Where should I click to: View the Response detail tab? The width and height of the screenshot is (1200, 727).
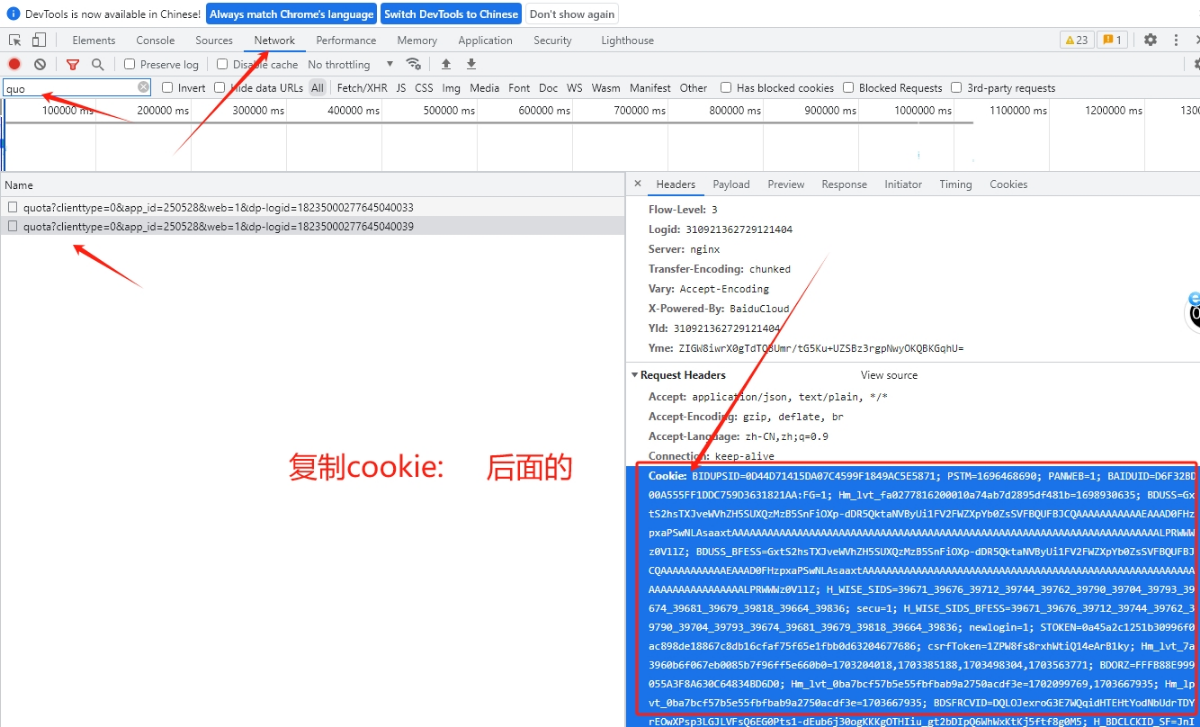point(844,184)
